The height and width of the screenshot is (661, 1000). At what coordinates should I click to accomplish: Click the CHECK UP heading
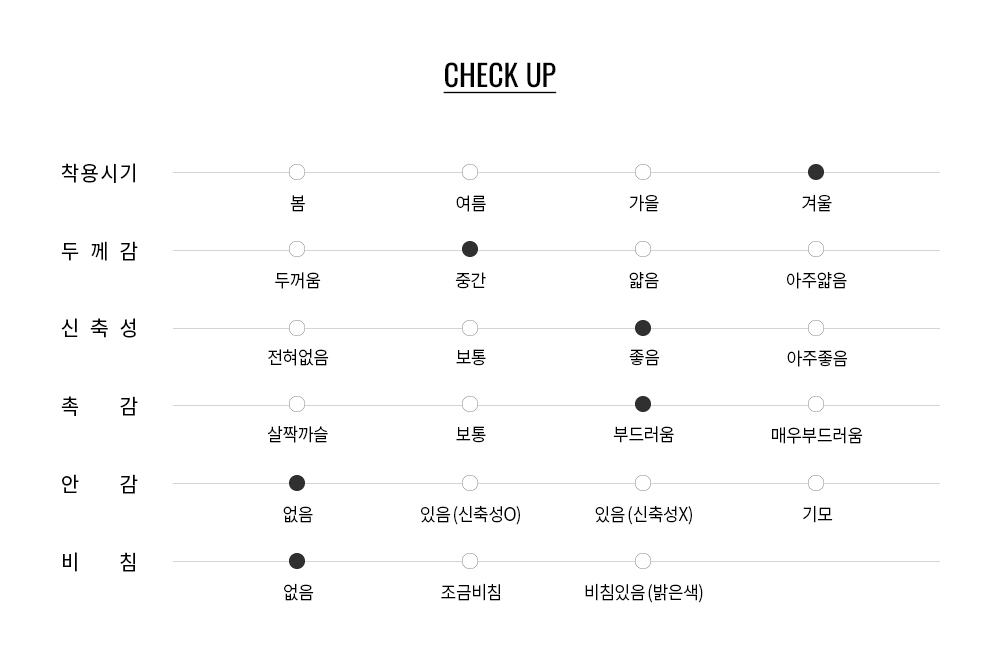(x=499, y=76)
